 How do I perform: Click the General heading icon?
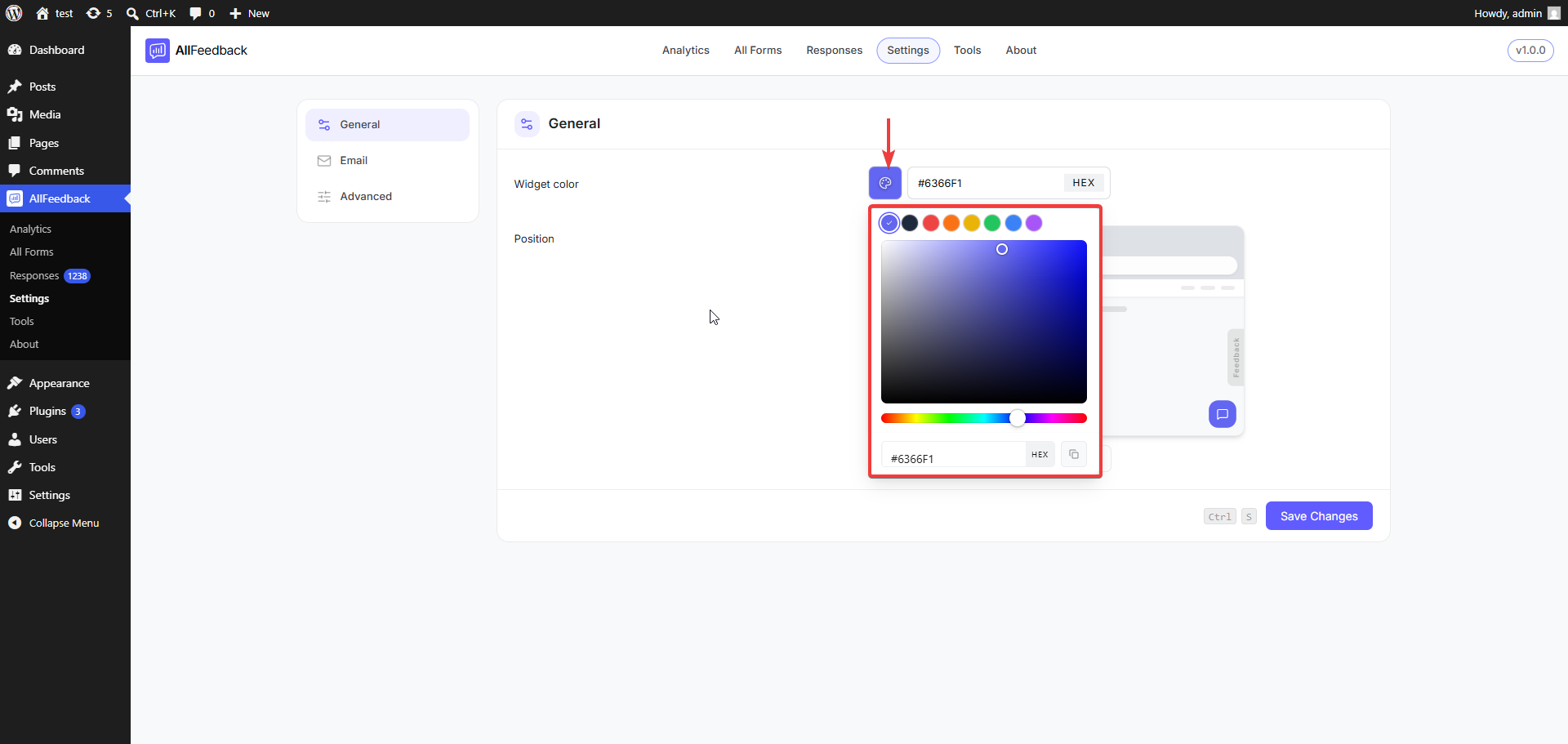pos(527,124)
